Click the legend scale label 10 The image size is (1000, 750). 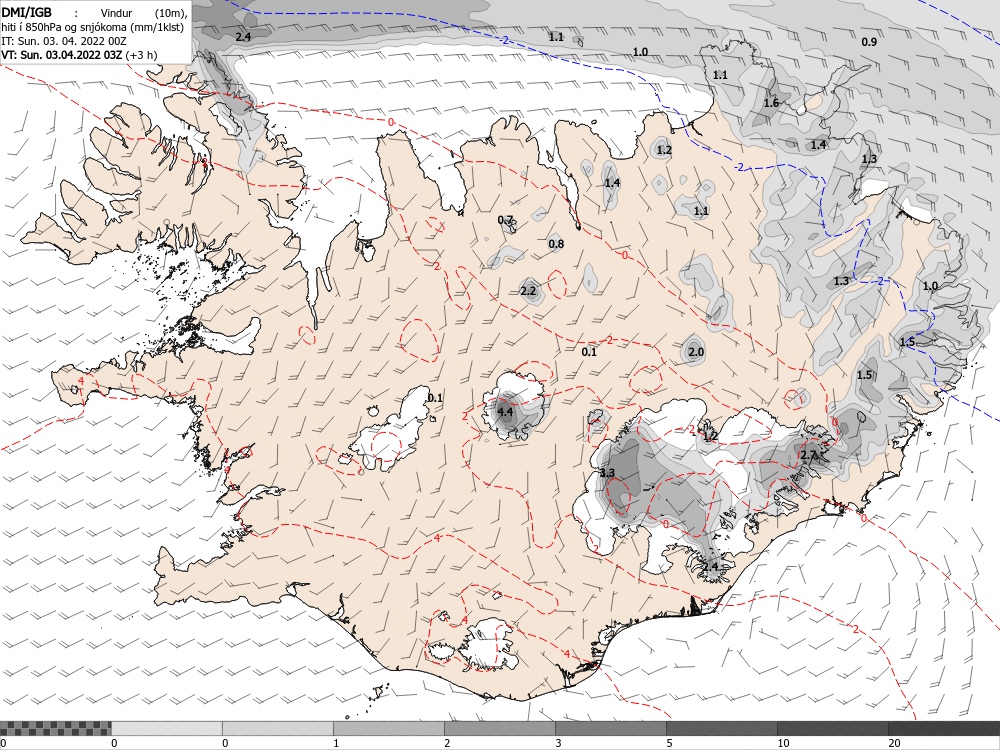click(783, 743)
